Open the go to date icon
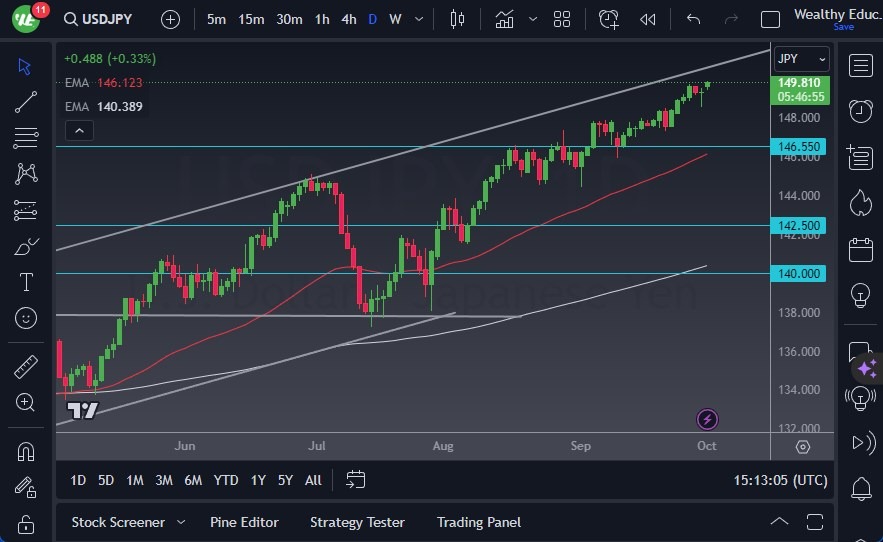This screenshot has height=542, width=883. tap(356, 480)
